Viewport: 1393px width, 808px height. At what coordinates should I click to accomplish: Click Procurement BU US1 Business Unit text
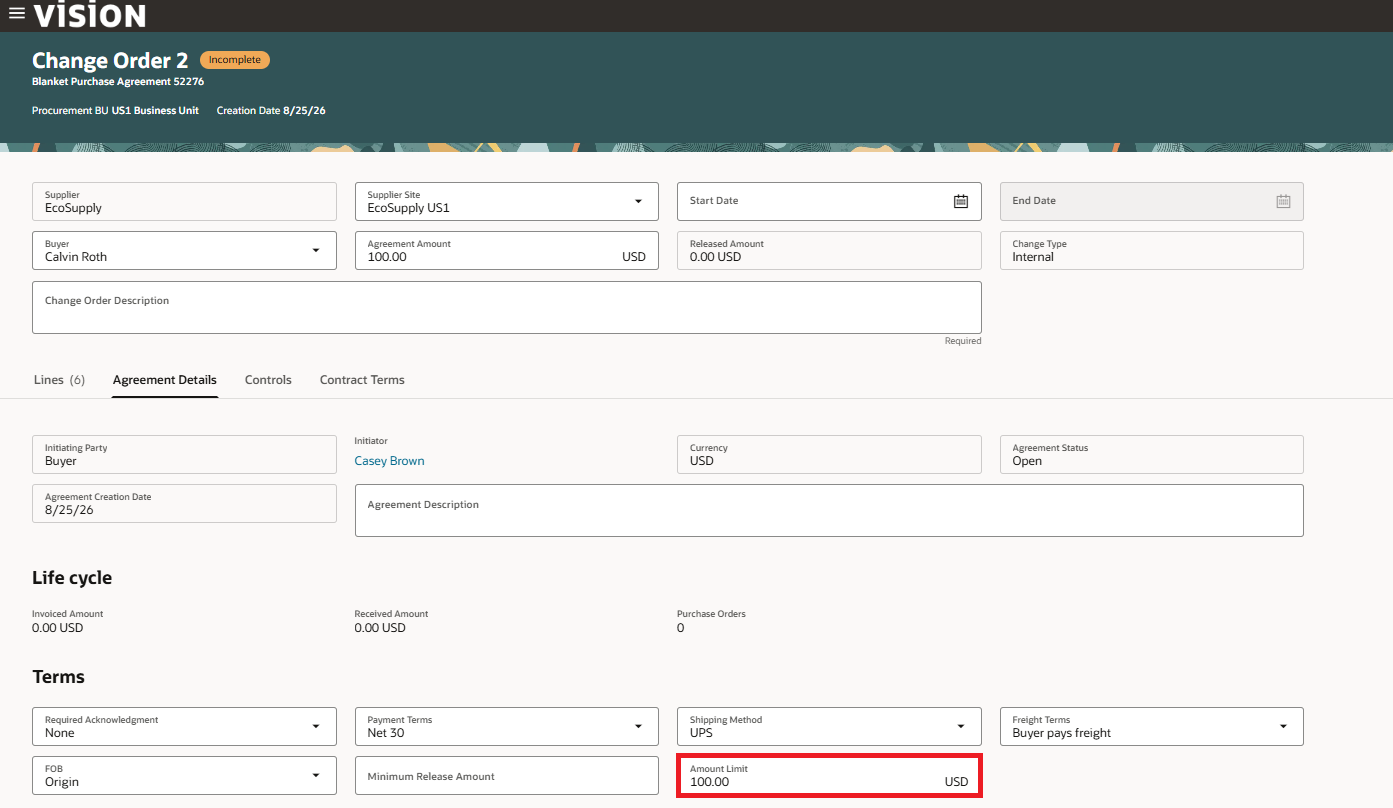pyautogui.click(x=115, y=110)
